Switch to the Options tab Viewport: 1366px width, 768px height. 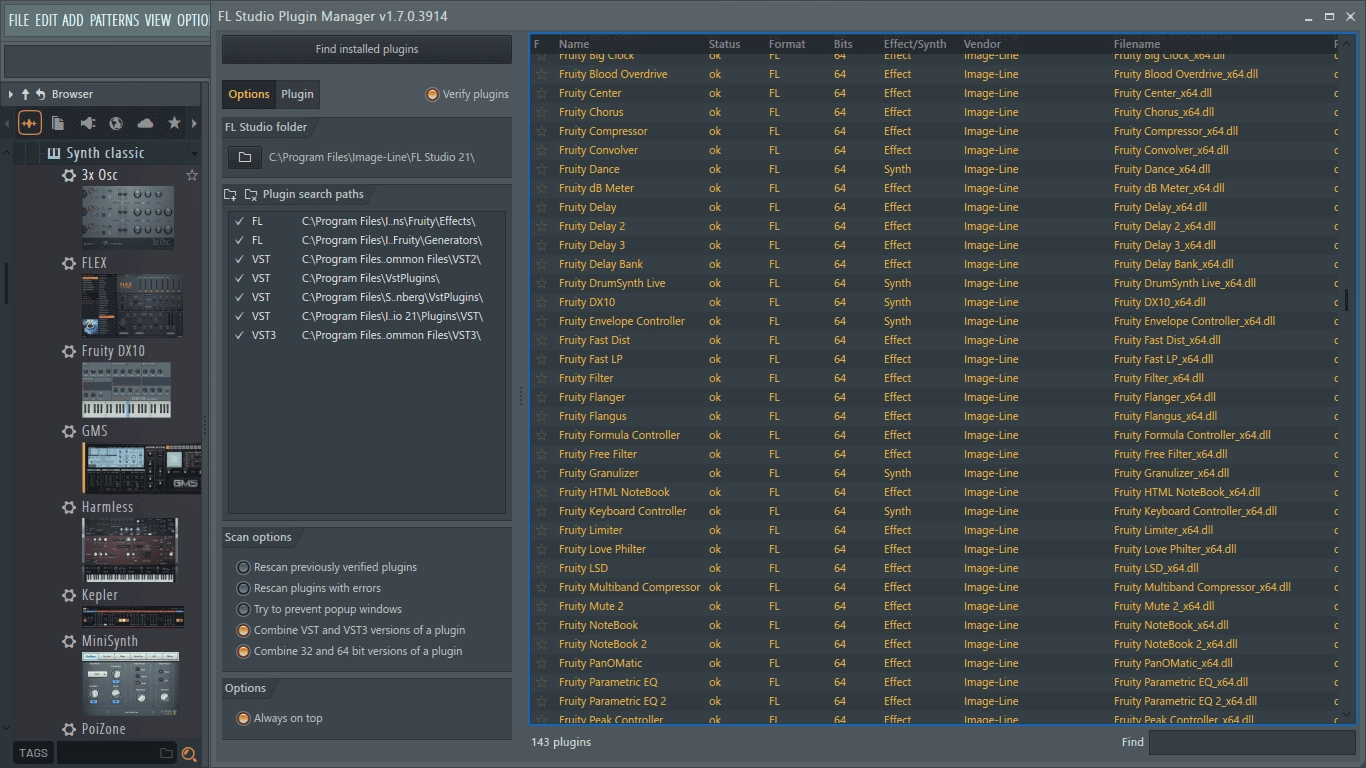coord(249,94)
